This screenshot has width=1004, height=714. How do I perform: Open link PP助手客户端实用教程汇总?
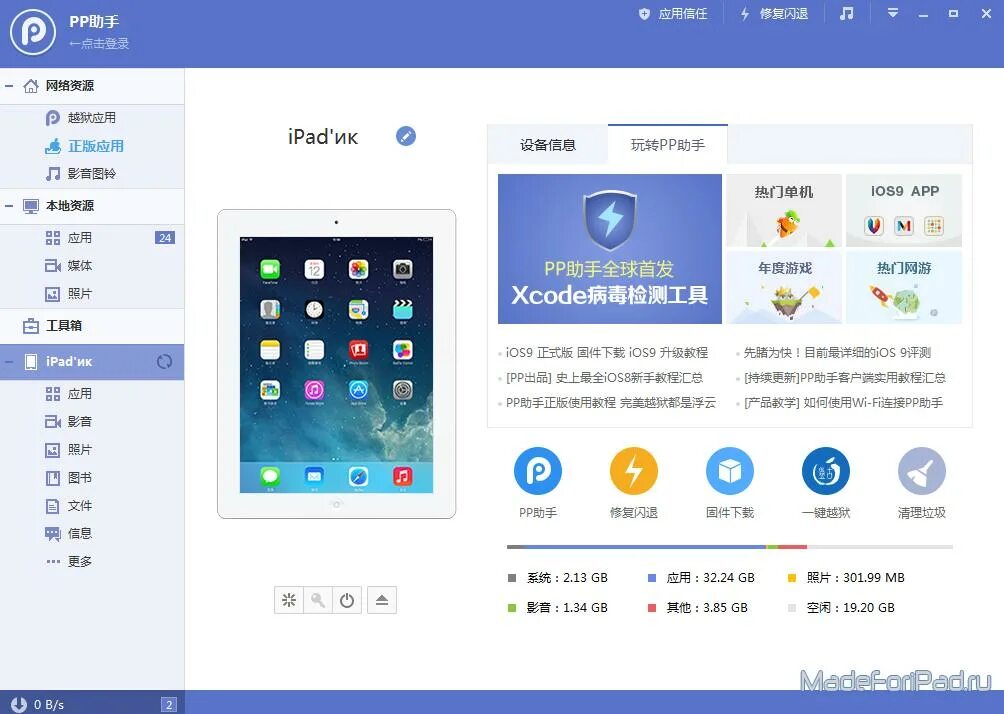click(x=845, y=378)
